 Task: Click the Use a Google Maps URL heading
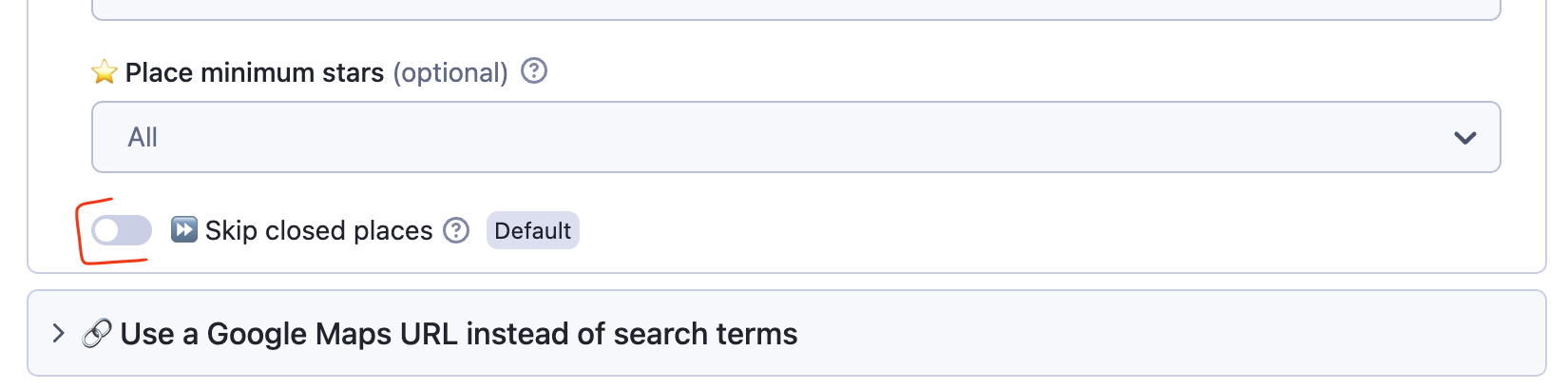pos(458,334)
